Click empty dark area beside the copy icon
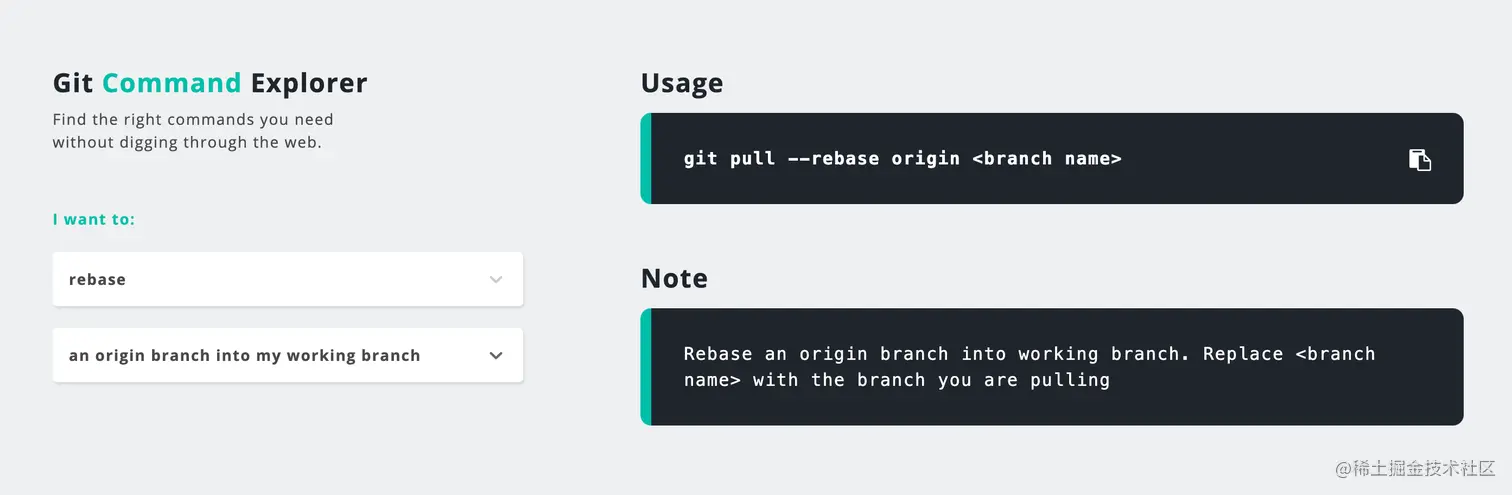Image resolution: width=1512 pixels, height=495 pixels. 1300,159
